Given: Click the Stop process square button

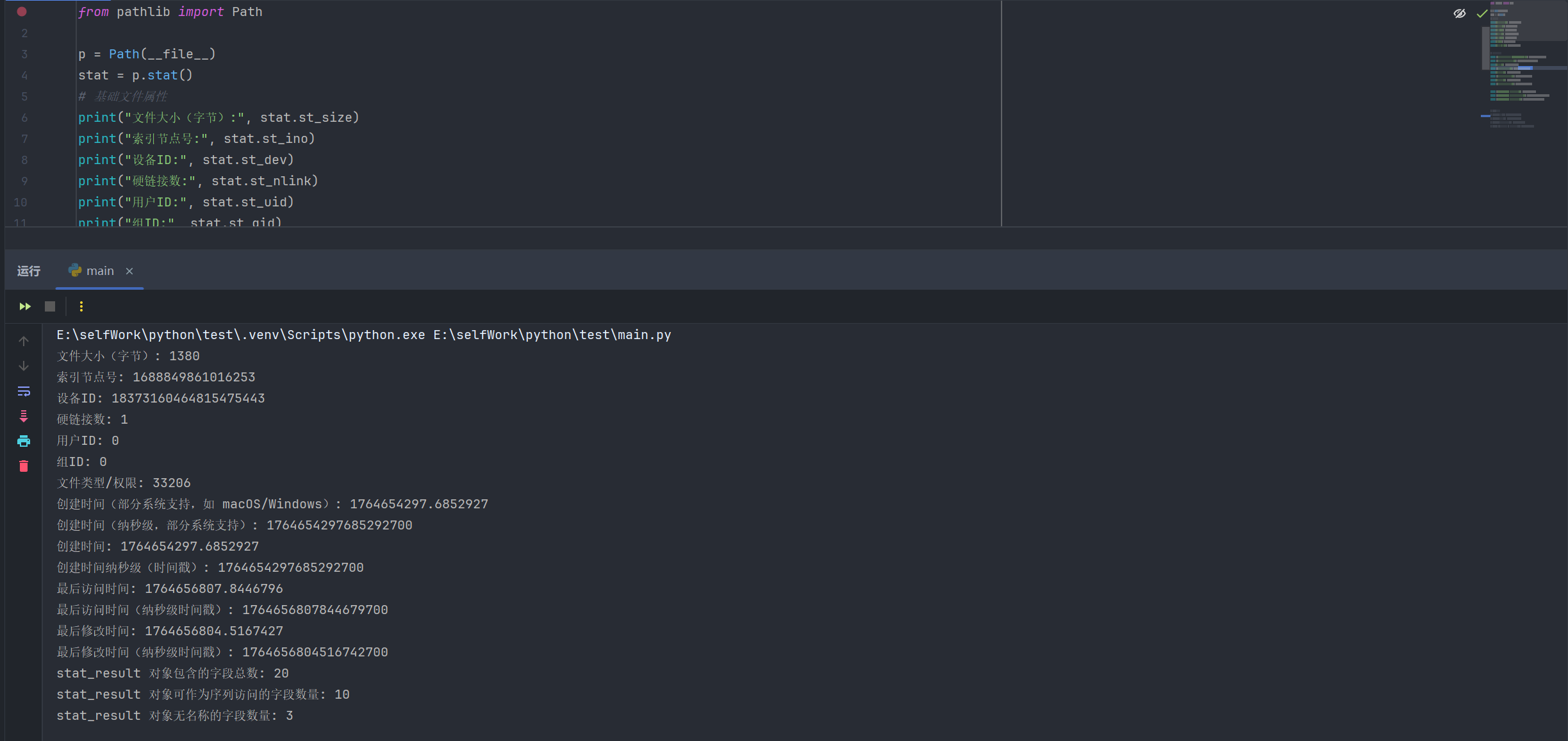Looking at the screenshot, I should click(x=50, y=306).
